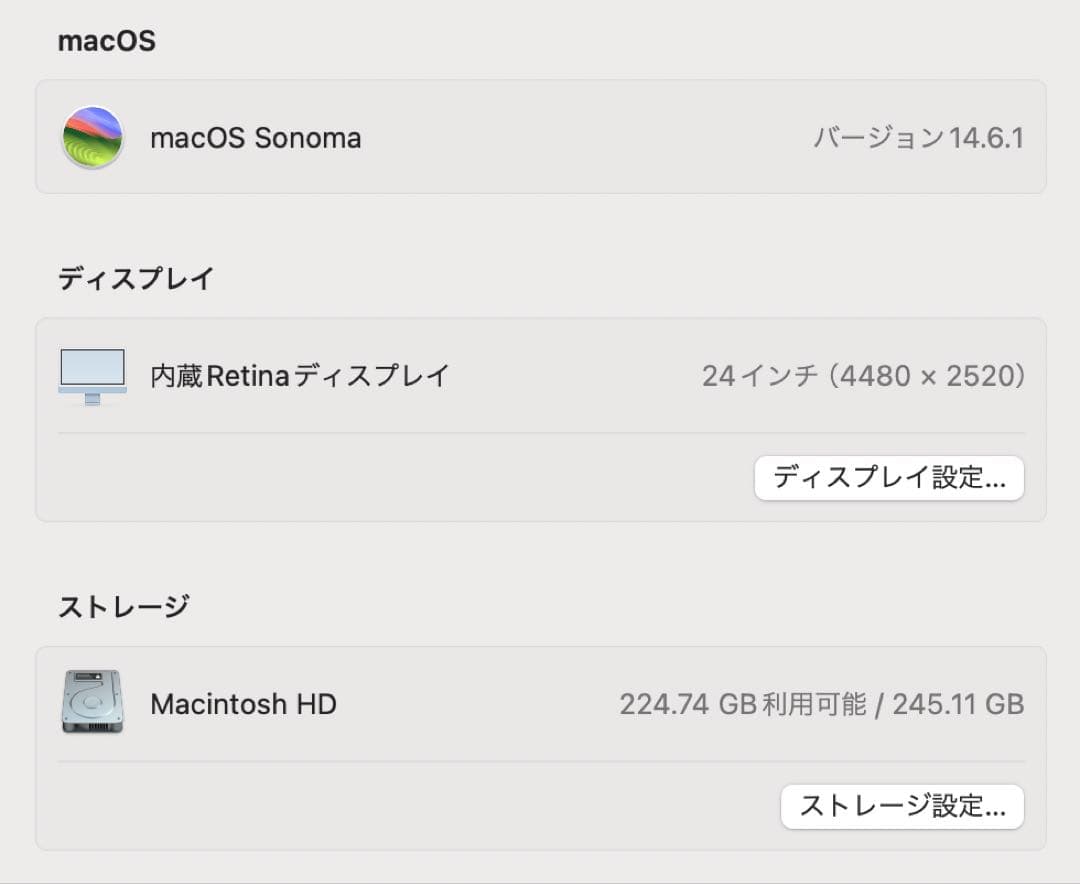Image resolution: width=1080 pixels, height=884 pixels.
Task: Click the 利用可能 text in storage row
Action: (814, 704)
